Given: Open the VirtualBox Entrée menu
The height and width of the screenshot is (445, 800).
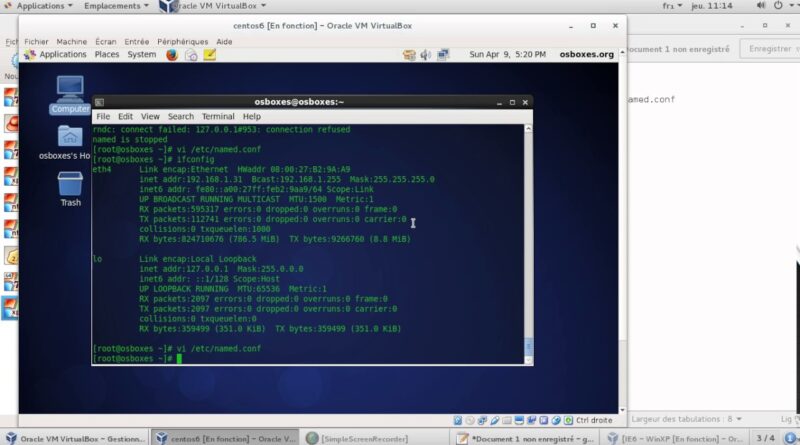Looking at the screenshot, I should coord(137,41).
